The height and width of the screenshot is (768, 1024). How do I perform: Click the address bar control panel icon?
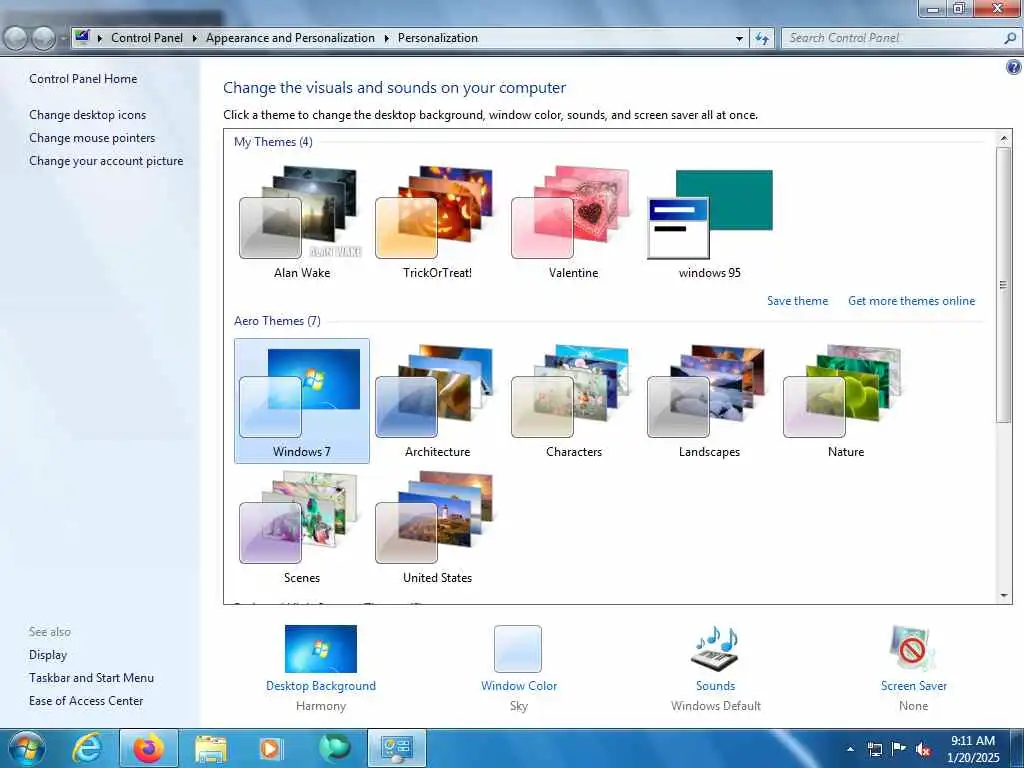tap(82, 37)
